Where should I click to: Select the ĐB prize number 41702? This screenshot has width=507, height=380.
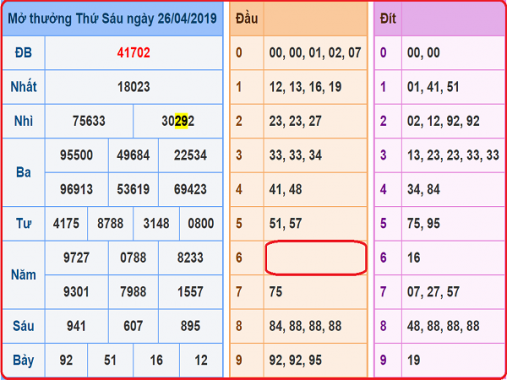click(x=134, y=53)
